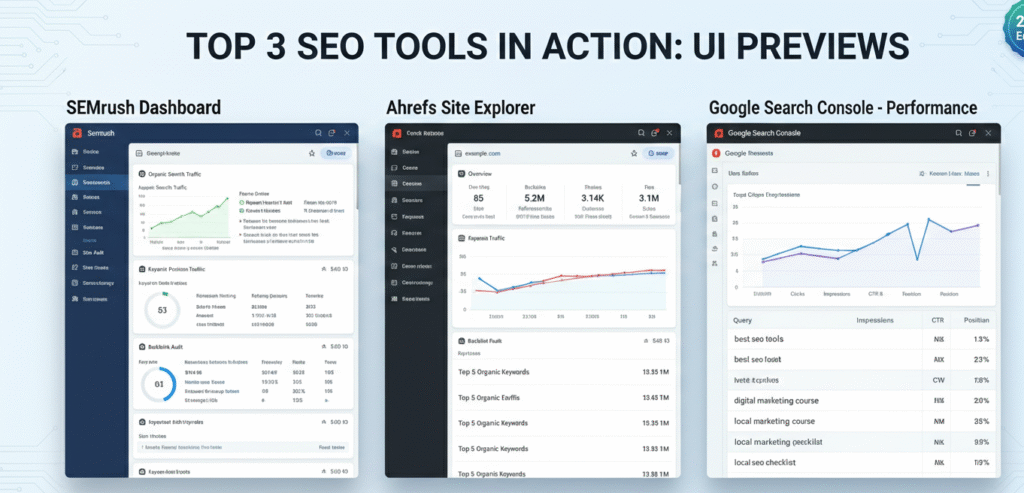Open Site Audit in the SEMrush sidebar
Viewport: 1024px width, 493px height.
click(95, 252)
